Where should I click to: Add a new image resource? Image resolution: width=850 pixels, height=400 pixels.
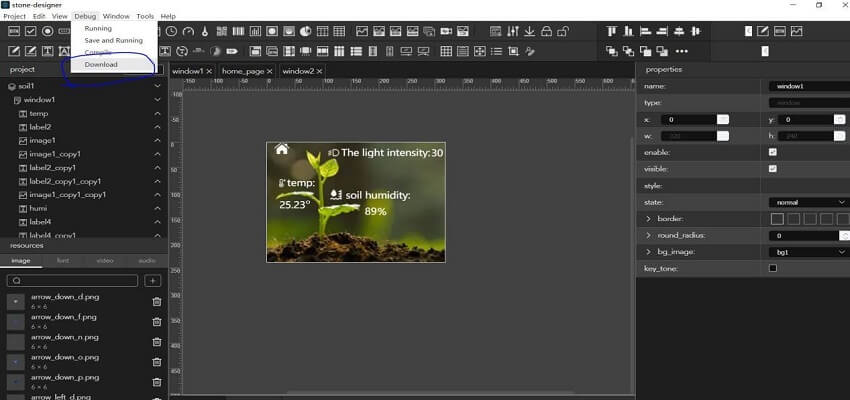pyautogui.click(x=153, y=280)
